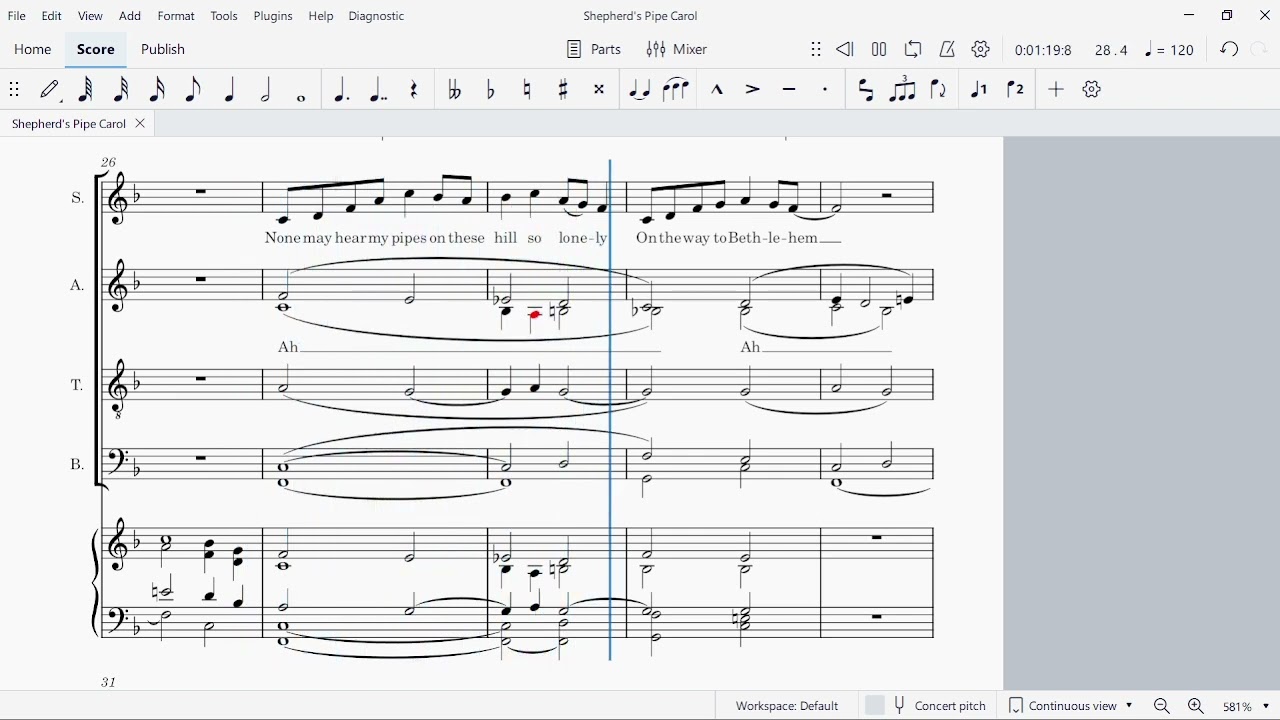Open the Format menu
Screen dimensions: 1280x720
(176, 16)
